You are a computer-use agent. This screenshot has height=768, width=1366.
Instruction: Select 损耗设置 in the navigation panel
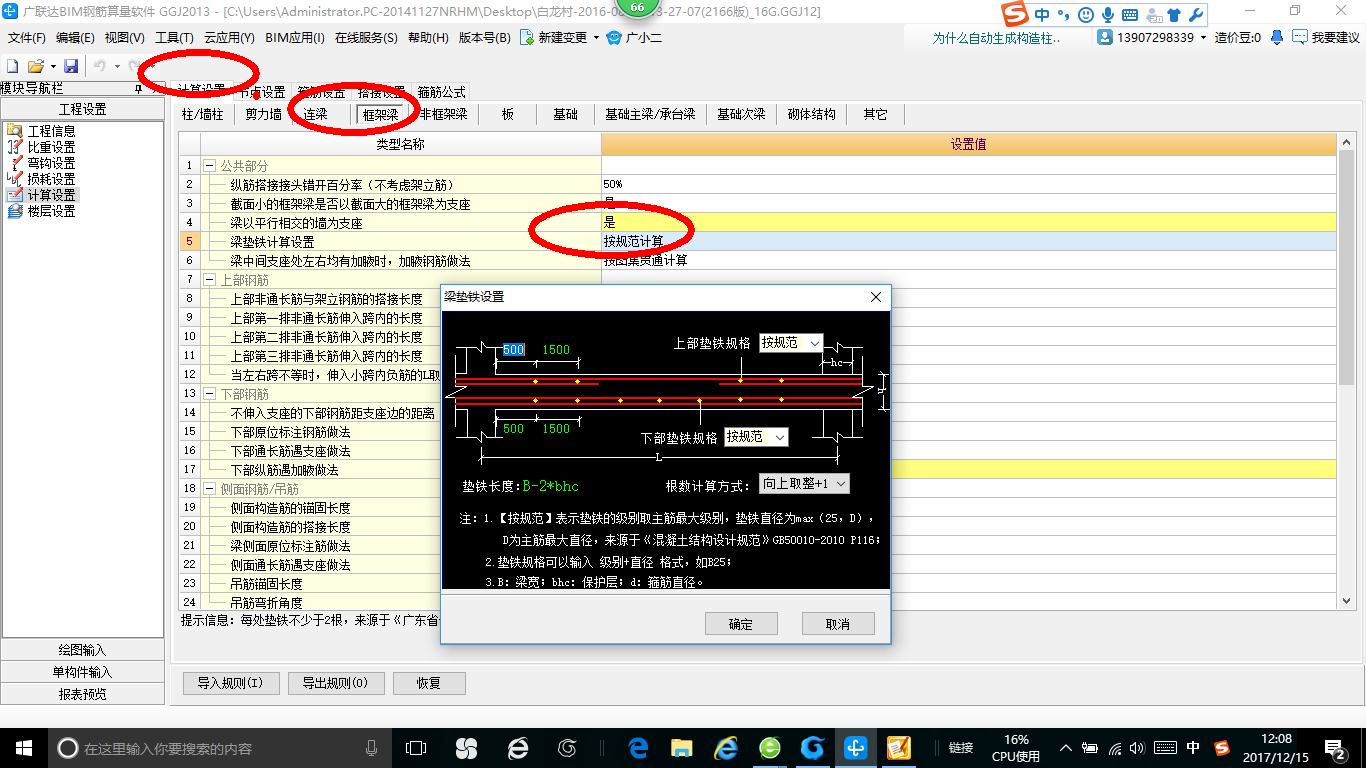tap(51, 179)
